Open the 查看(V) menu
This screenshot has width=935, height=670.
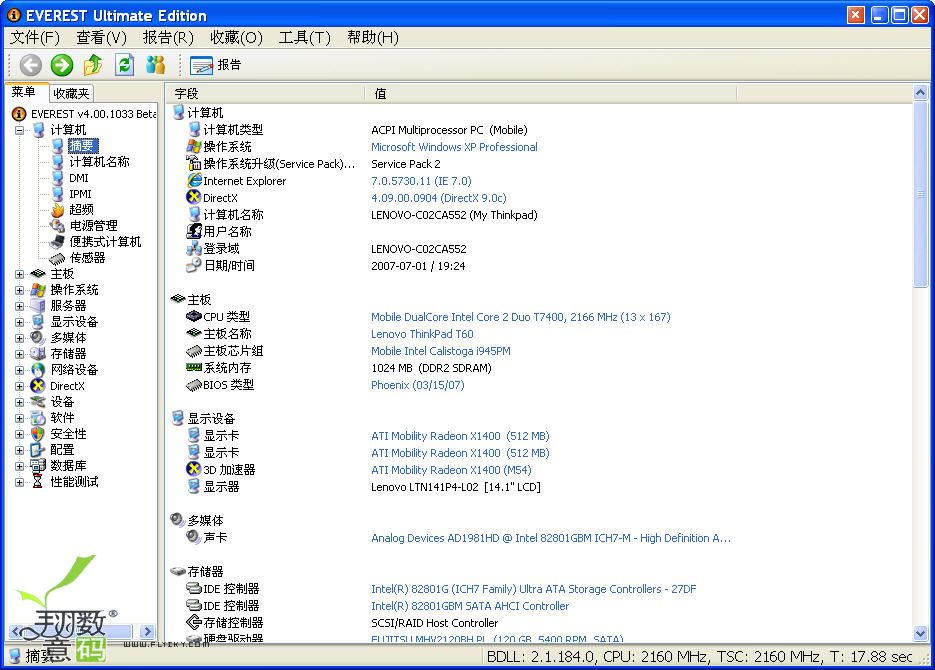[101, 38]
